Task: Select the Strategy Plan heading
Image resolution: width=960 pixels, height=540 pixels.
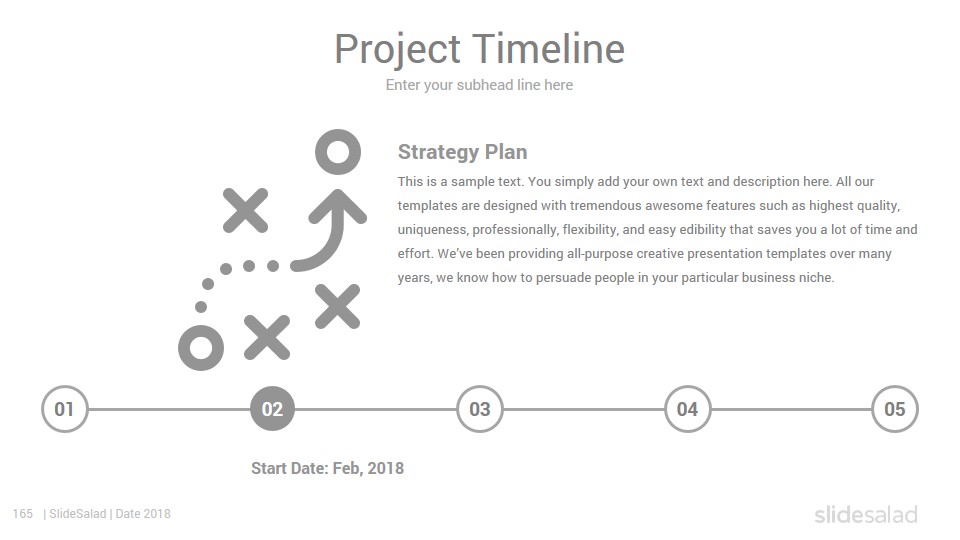Action: [462, 152]
